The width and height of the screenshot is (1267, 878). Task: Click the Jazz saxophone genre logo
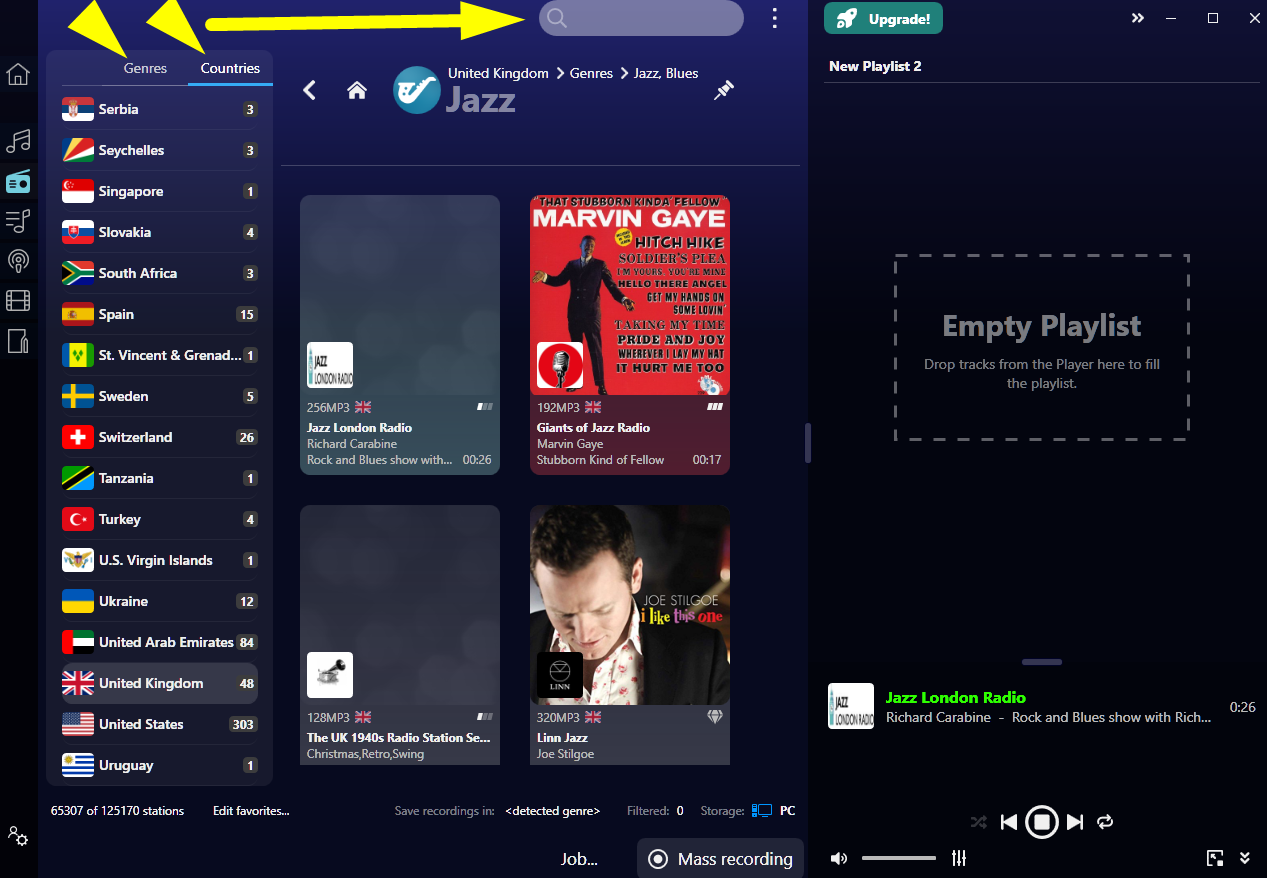click(x=416, y=90)
